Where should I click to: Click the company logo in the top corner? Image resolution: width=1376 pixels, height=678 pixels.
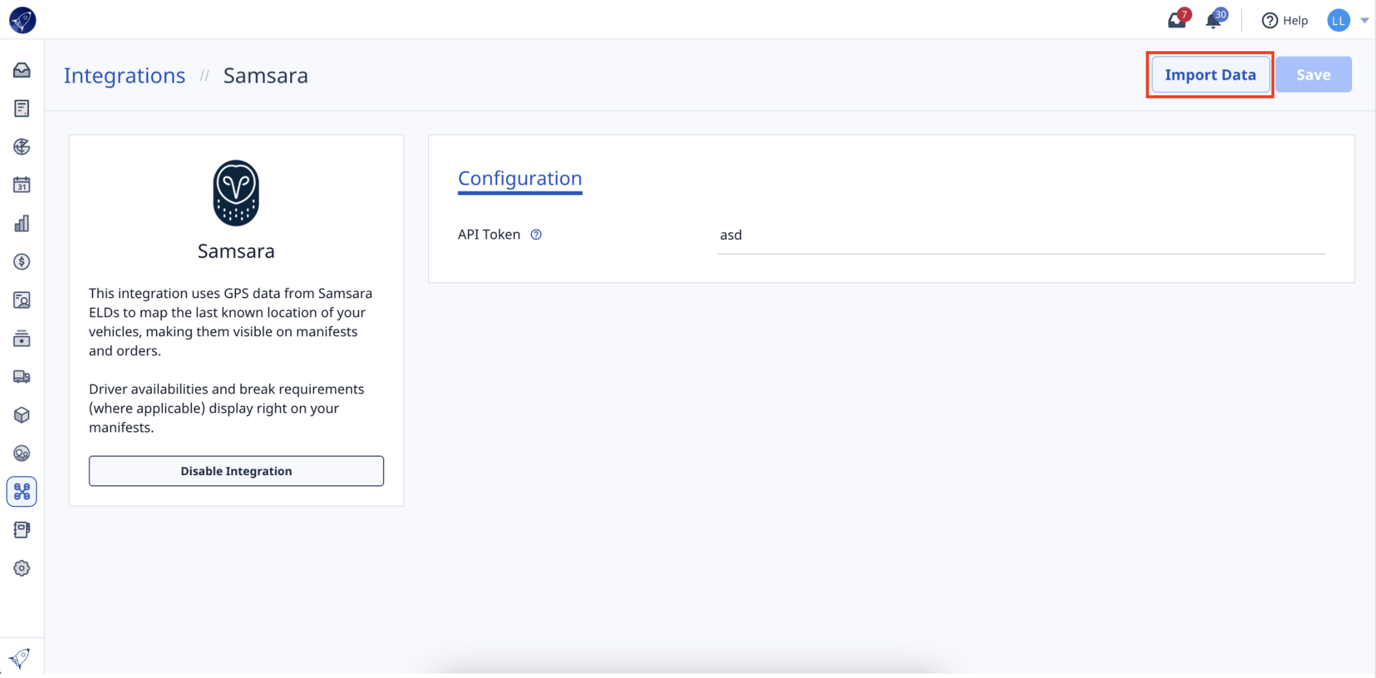pyautogui.click(x=22, y=19)
